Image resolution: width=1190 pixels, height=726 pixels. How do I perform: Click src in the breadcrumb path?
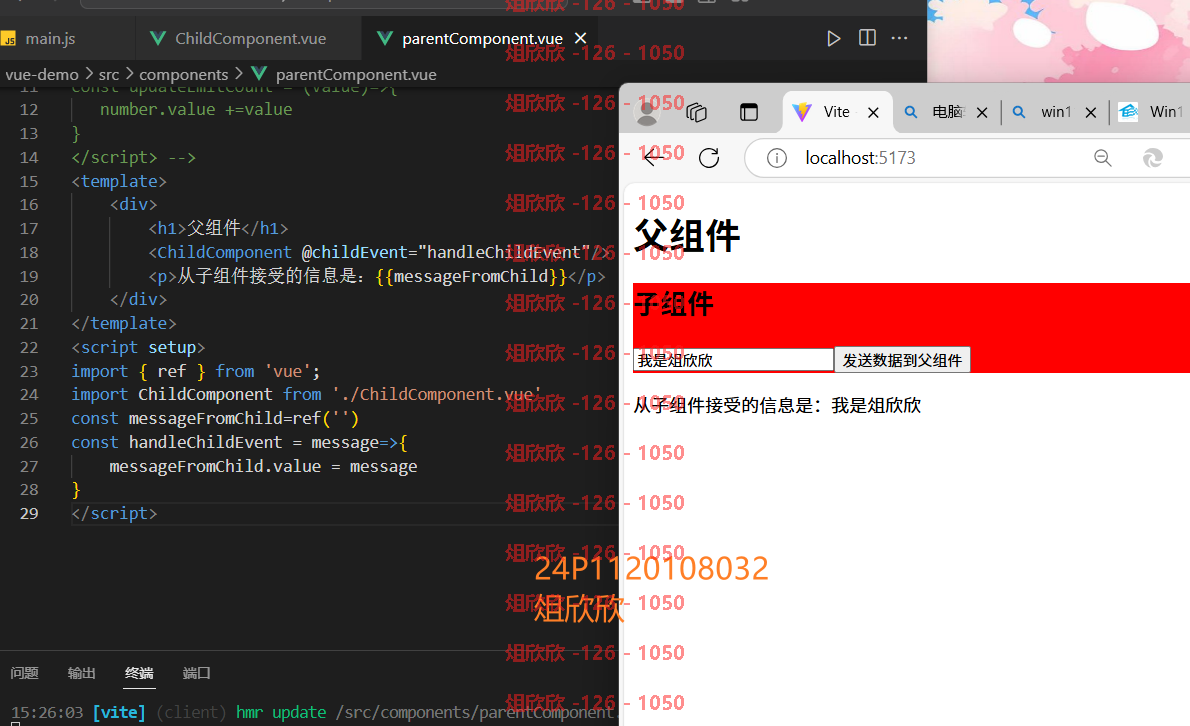point(109,74)
